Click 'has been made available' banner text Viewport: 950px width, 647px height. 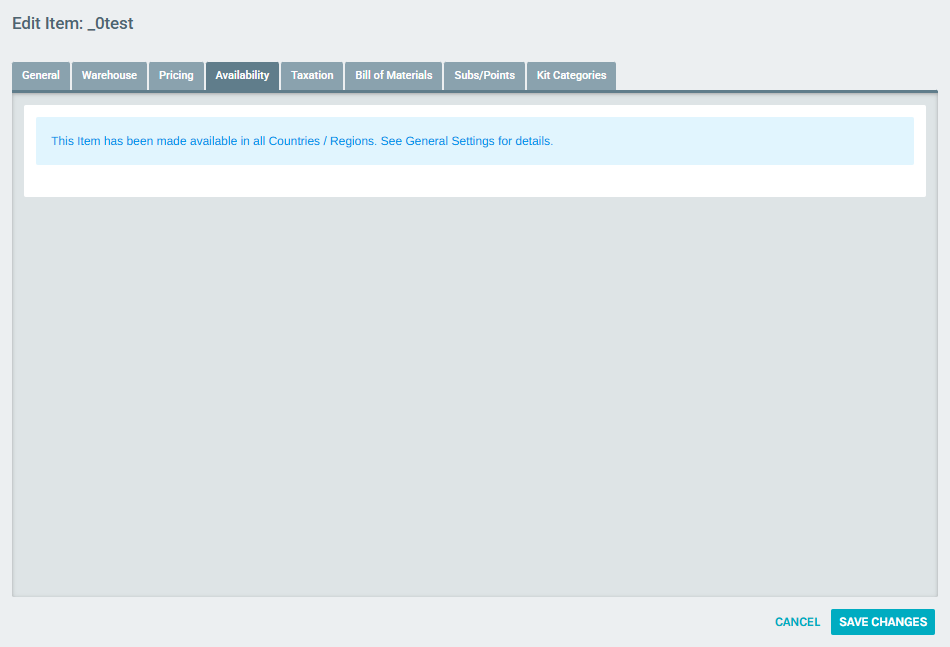coord(170,141)
